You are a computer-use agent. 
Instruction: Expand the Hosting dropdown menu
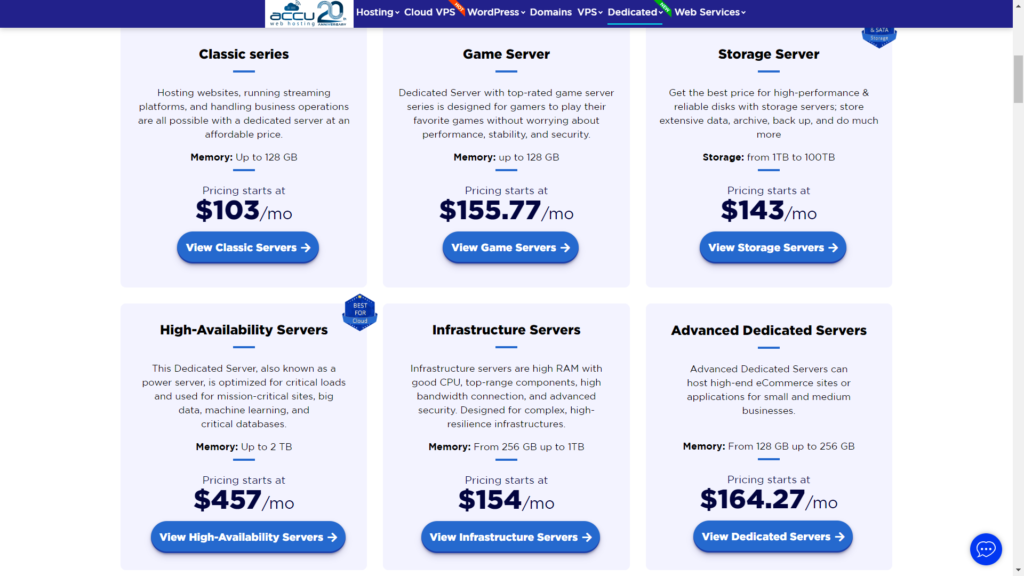pyautogui.click(x=377, y=13)
